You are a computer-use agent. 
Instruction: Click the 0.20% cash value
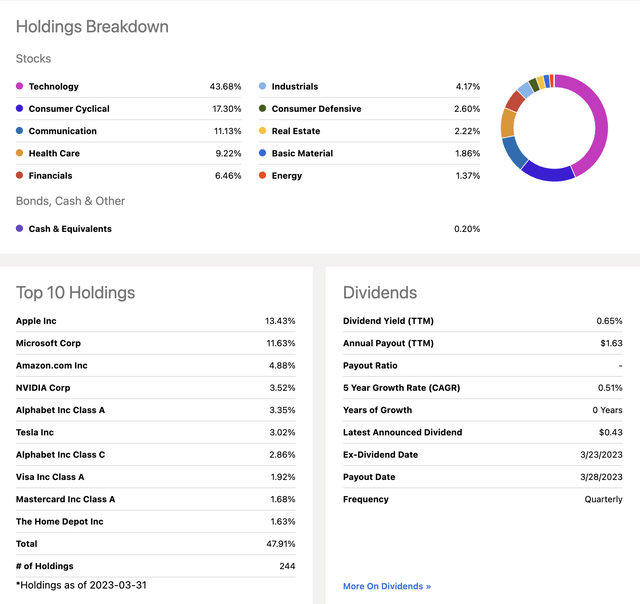tap(467, 229)
